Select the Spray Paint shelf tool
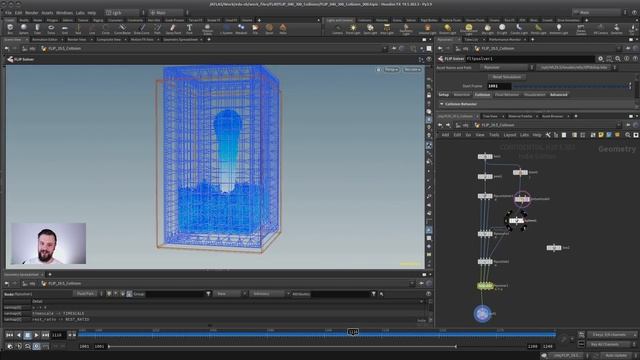This screenshot has width=640, height=360. coord(173,29)
